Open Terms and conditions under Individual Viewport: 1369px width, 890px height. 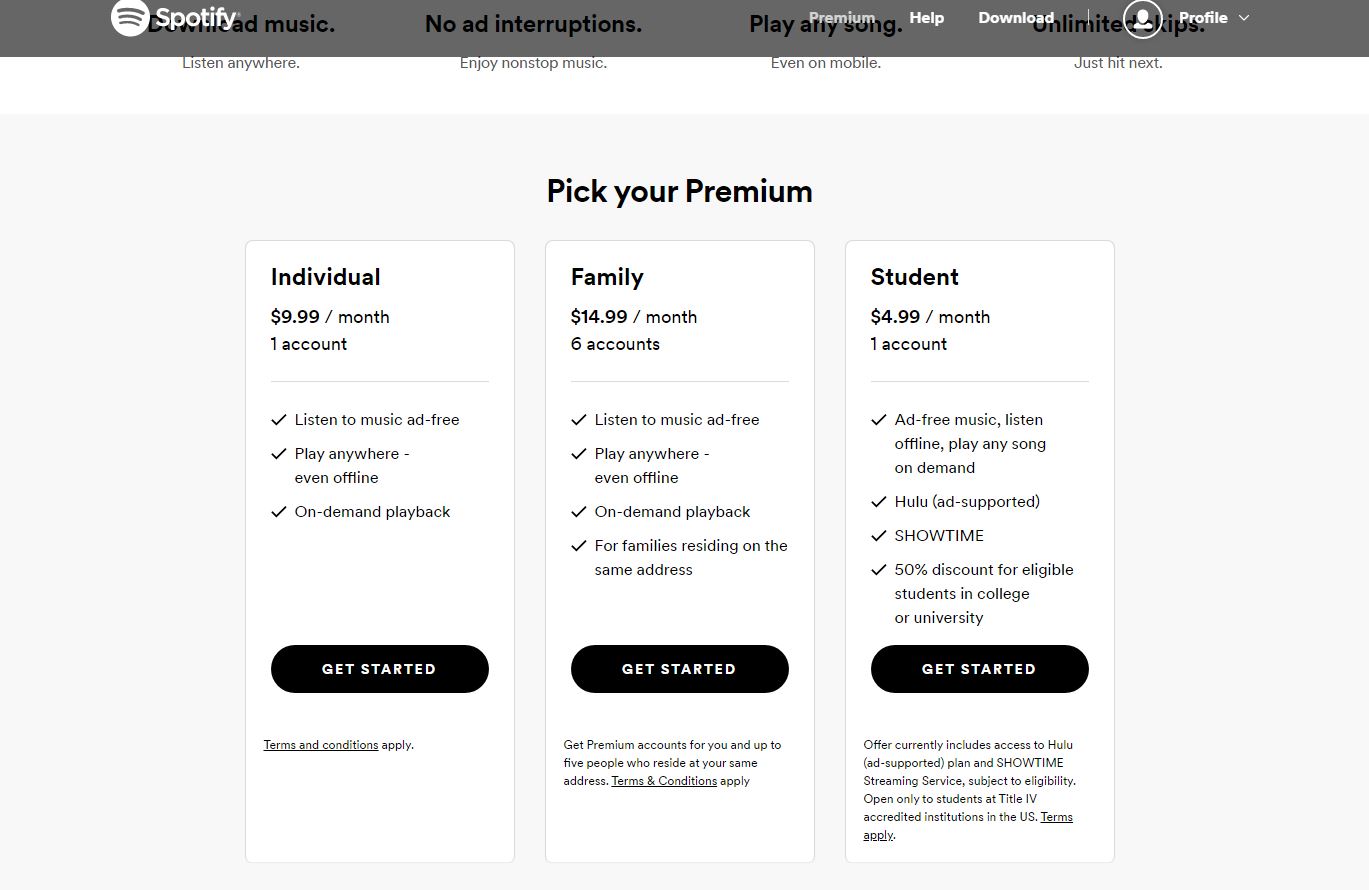point(321,745)
